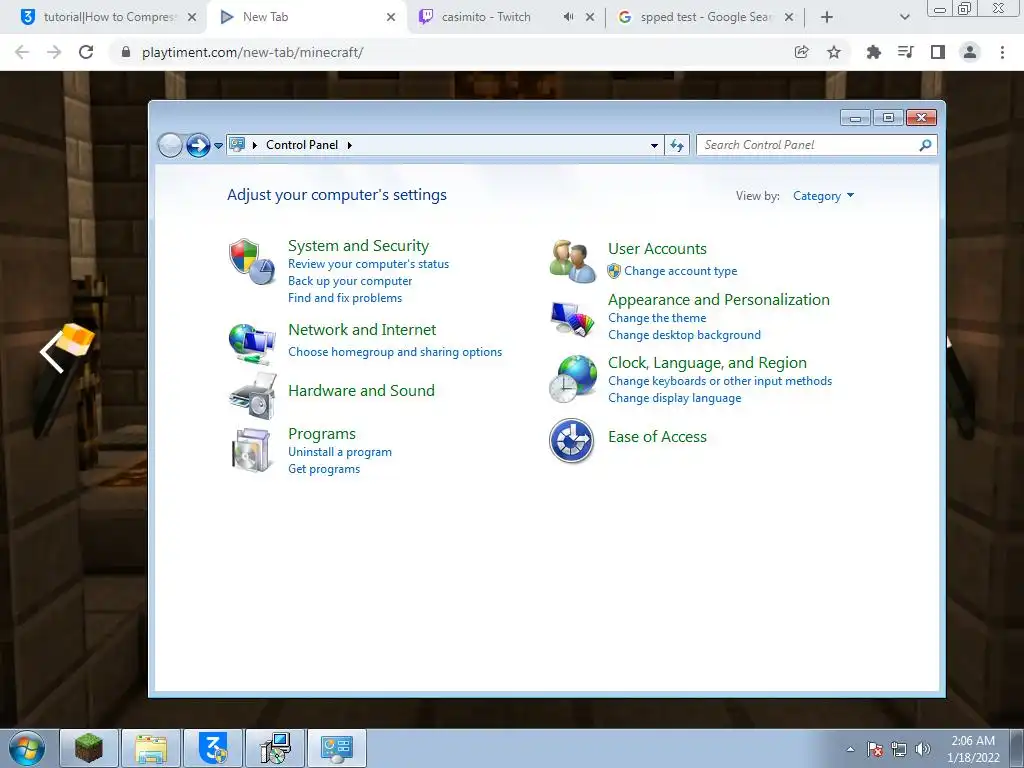Image resolution: width=1024 pixels, height=768 pixels.
Task: Open System and Security shield icon
Action: (x=251, y=262)
